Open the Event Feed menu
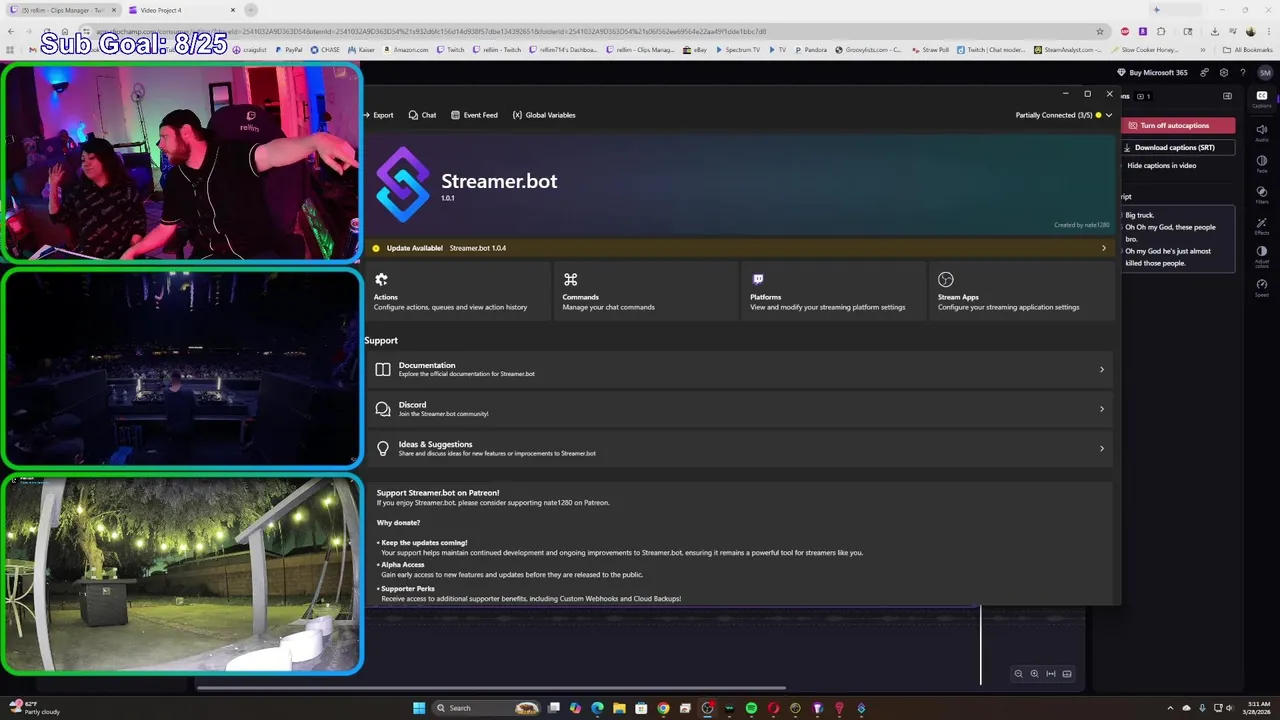The height and width of the screenshot is (720, 1280). coord(474,115)
